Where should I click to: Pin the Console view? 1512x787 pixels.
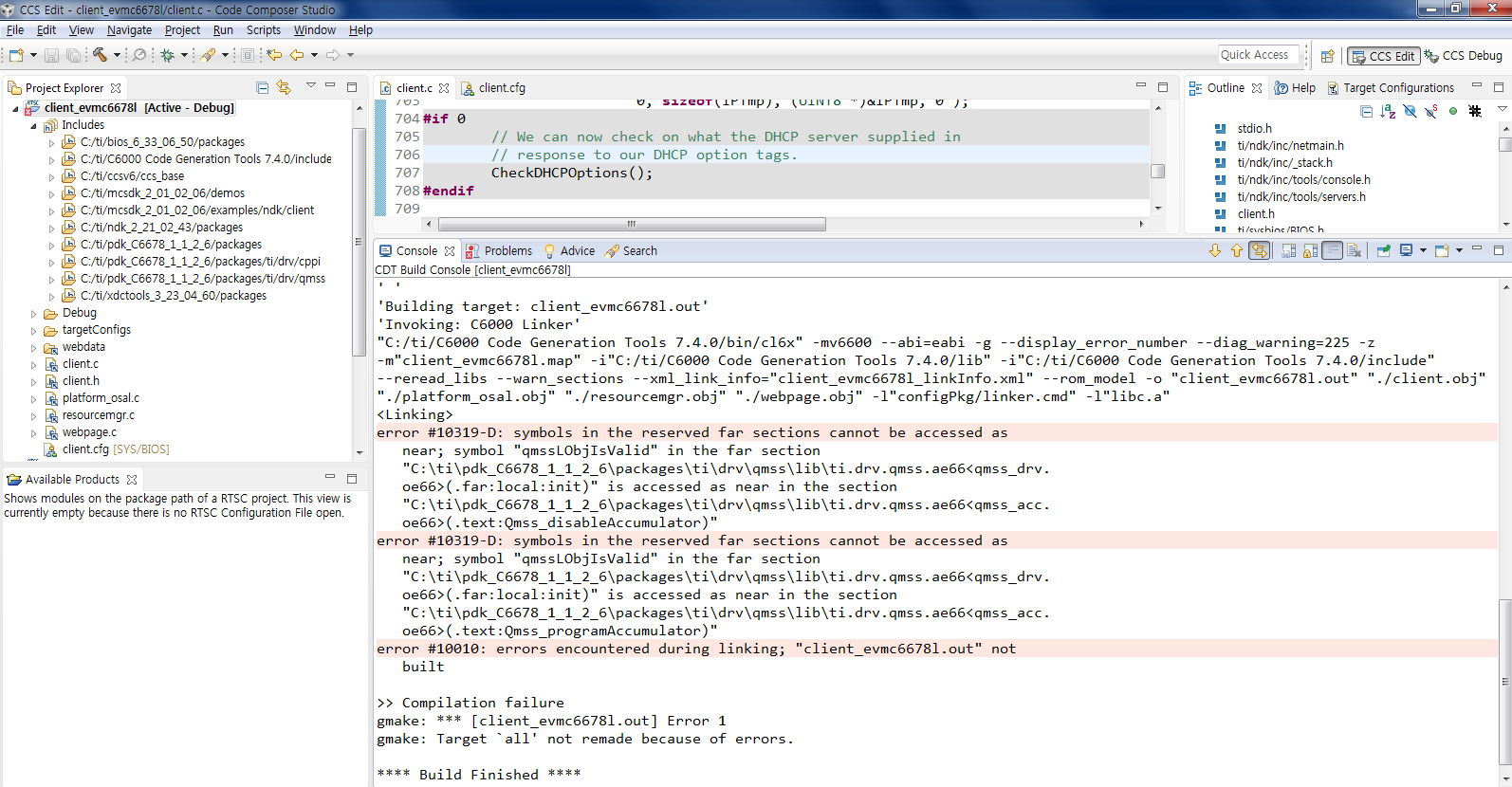(x=1384, y=250)
